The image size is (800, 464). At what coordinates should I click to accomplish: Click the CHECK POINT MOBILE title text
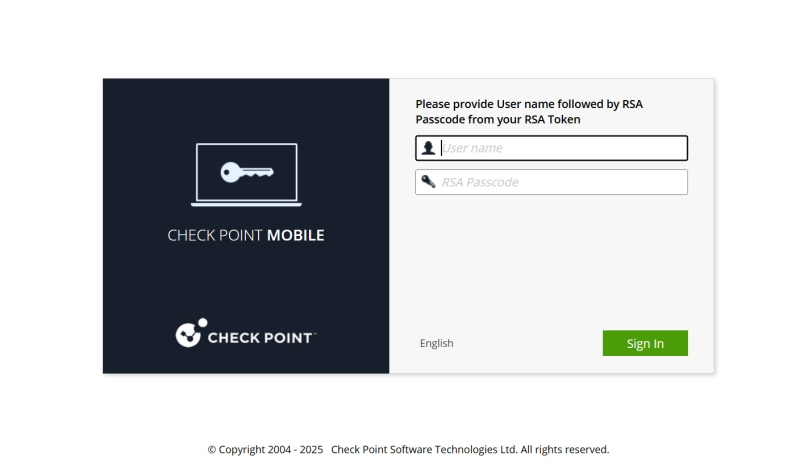coord(246,236)
